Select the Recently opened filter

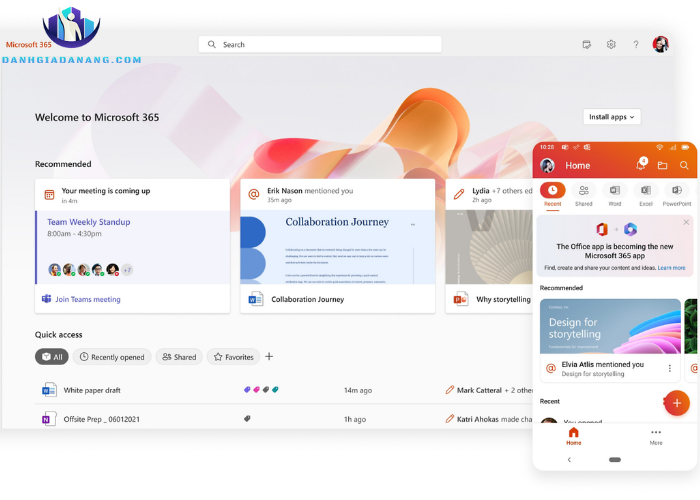[112, 357]
